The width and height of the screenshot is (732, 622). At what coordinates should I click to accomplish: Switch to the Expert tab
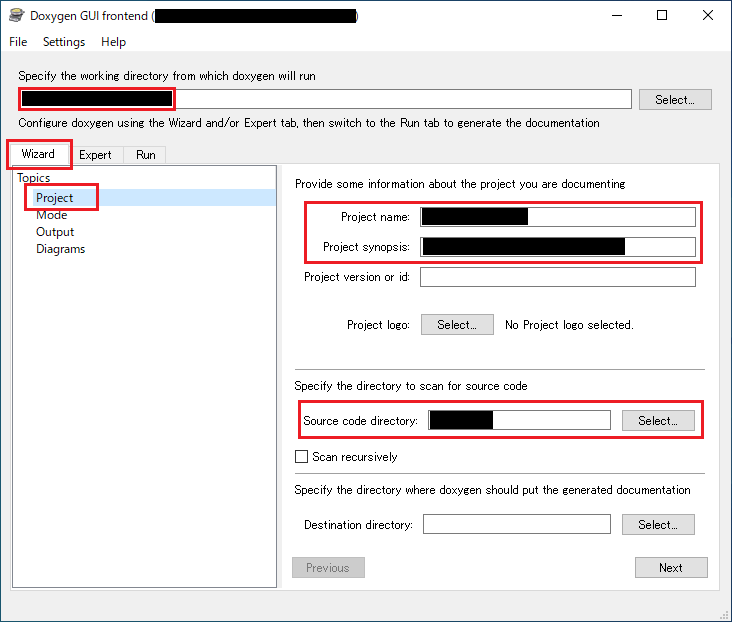(95, 155)
